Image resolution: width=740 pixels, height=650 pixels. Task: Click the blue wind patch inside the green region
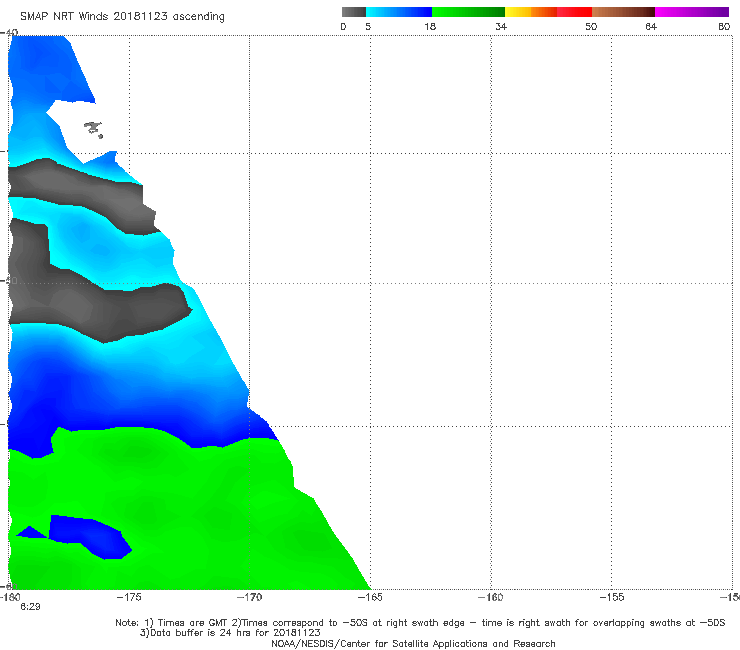click(88, 536)
